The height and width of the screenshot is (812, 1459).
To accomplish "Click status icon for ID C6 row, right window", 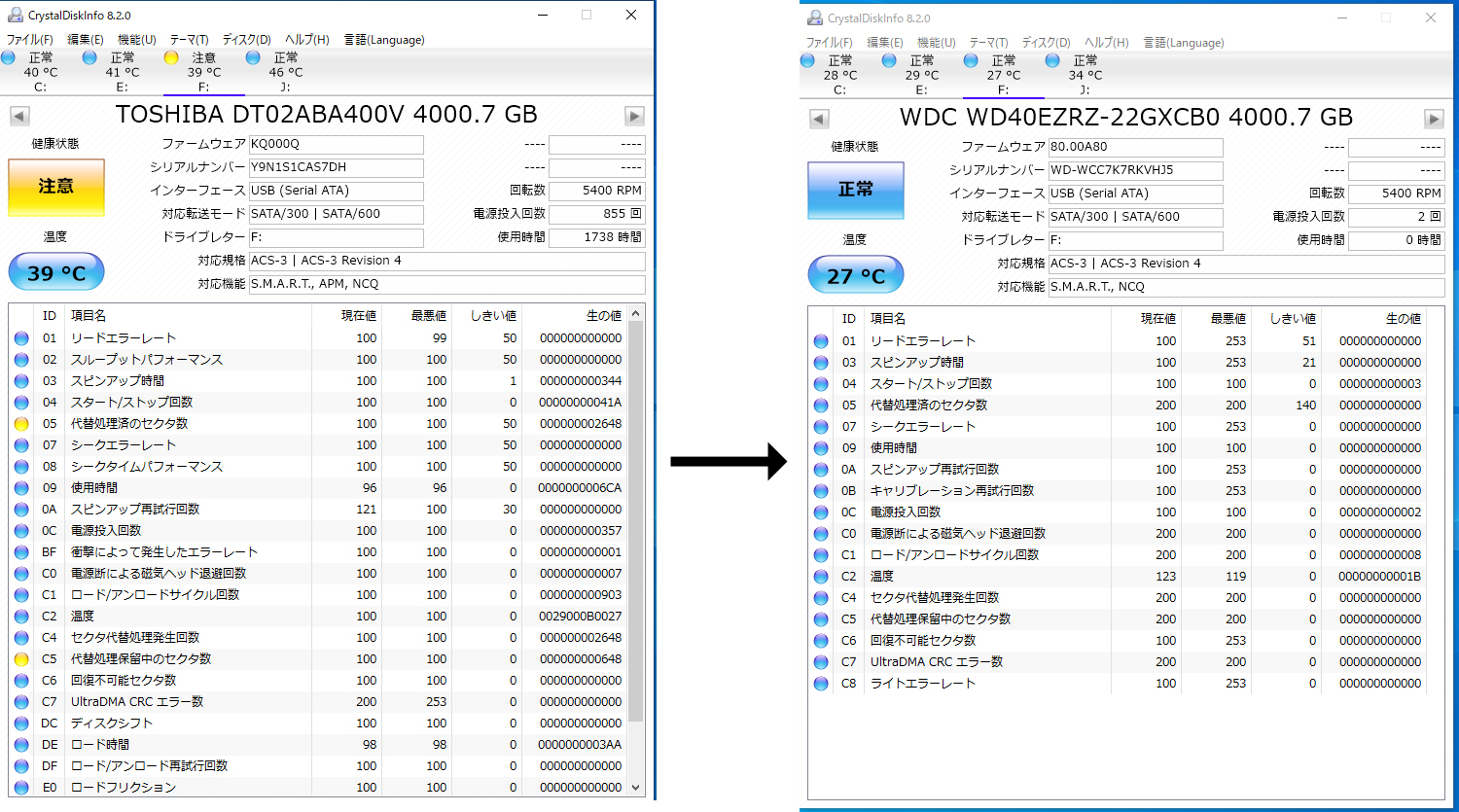I will pos(821,641).
